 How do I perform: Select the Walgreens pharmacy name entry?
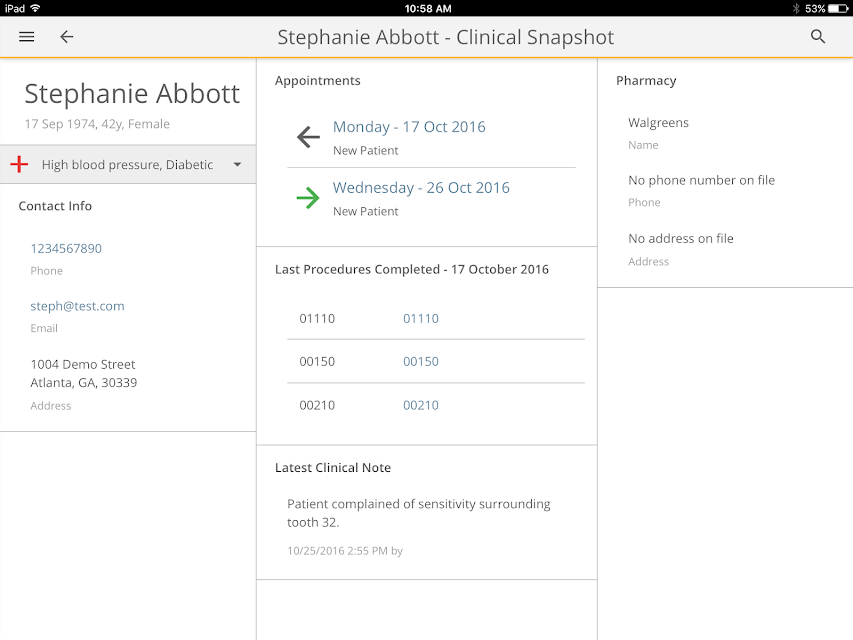pos(658,123)
